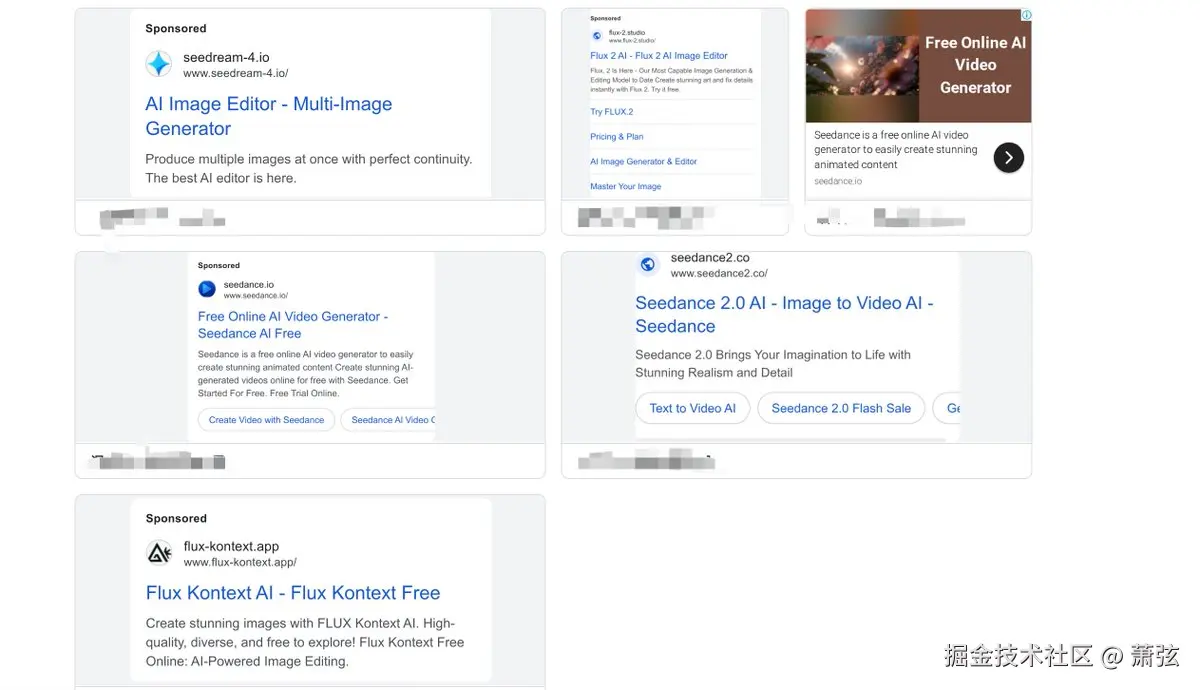
Task: Open AI Image Generator & Editor sitelink
Action: click(643, 161)
